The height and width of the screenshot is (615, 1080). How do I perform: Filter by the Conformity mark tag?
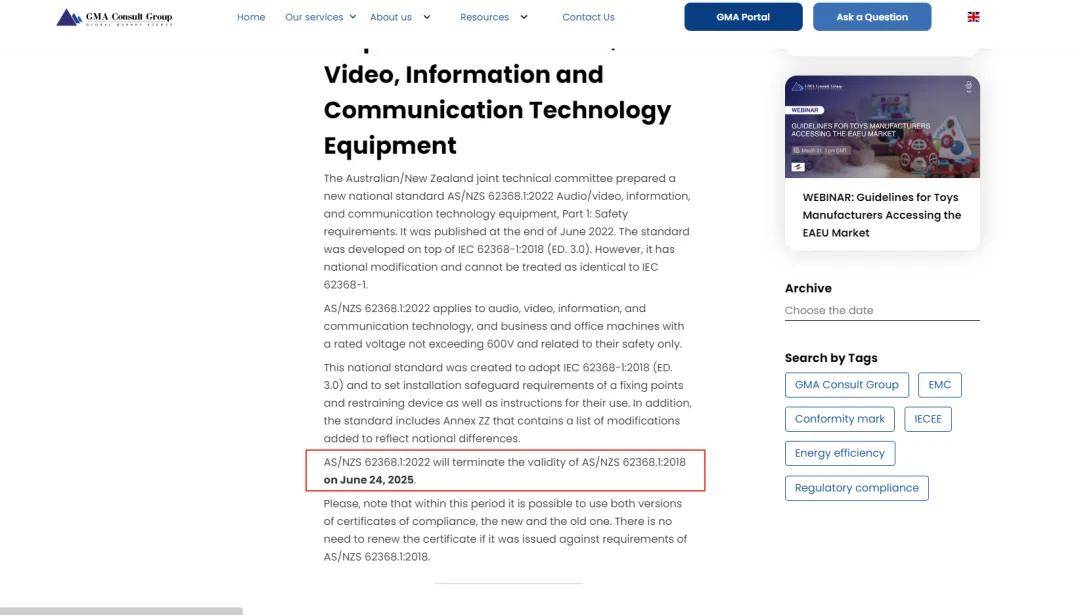[839, 419]
